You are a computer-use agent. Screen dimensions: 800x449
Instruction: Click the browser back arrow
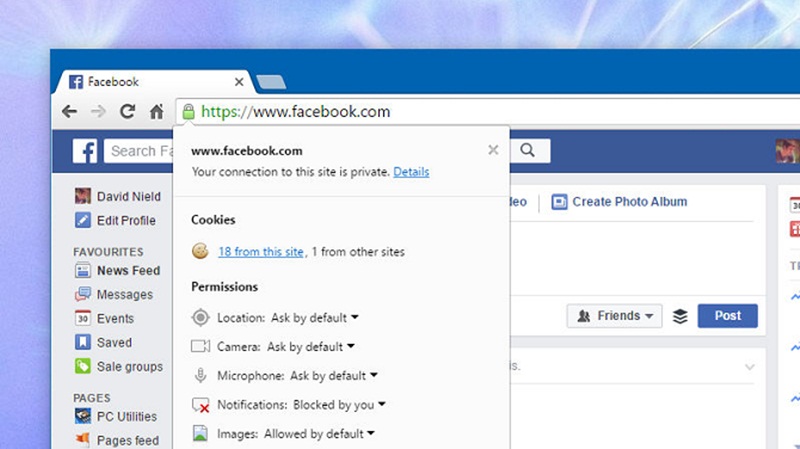(x=69, y=111)
